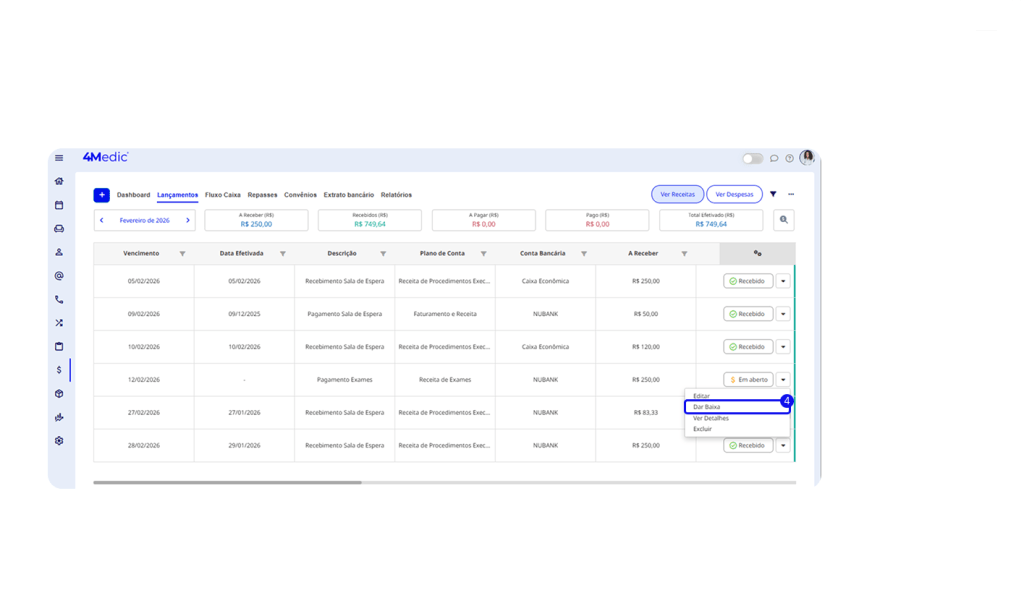The height and width of the screenshot is (598, 1024).
Task: Click the magnifier search icon button
Action: (784, 220)
